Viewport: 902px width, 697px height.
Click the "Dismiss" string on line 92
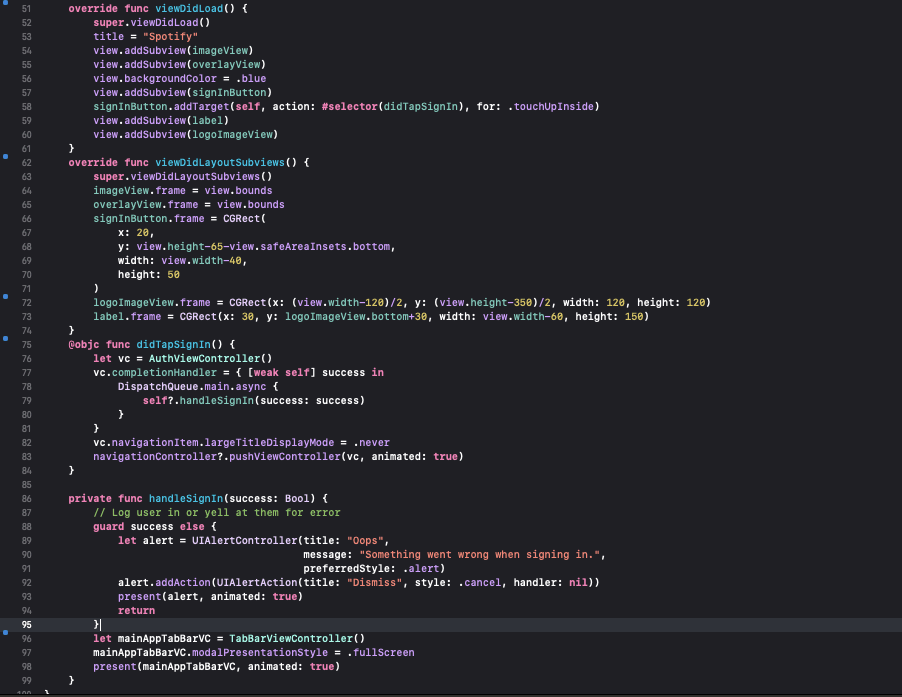point(374,583)
